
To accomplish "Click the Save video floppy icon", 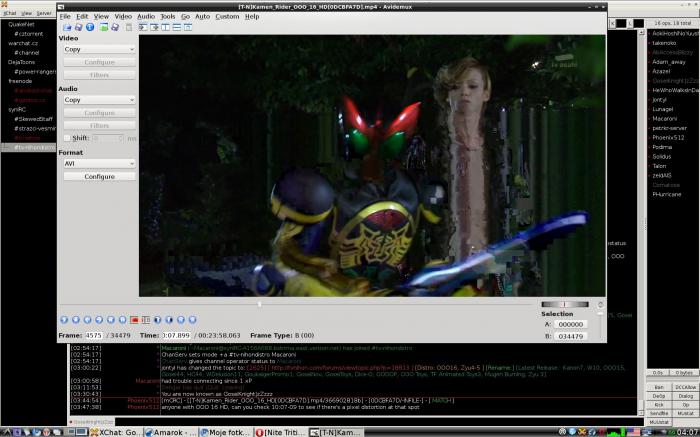I will 78,27.
